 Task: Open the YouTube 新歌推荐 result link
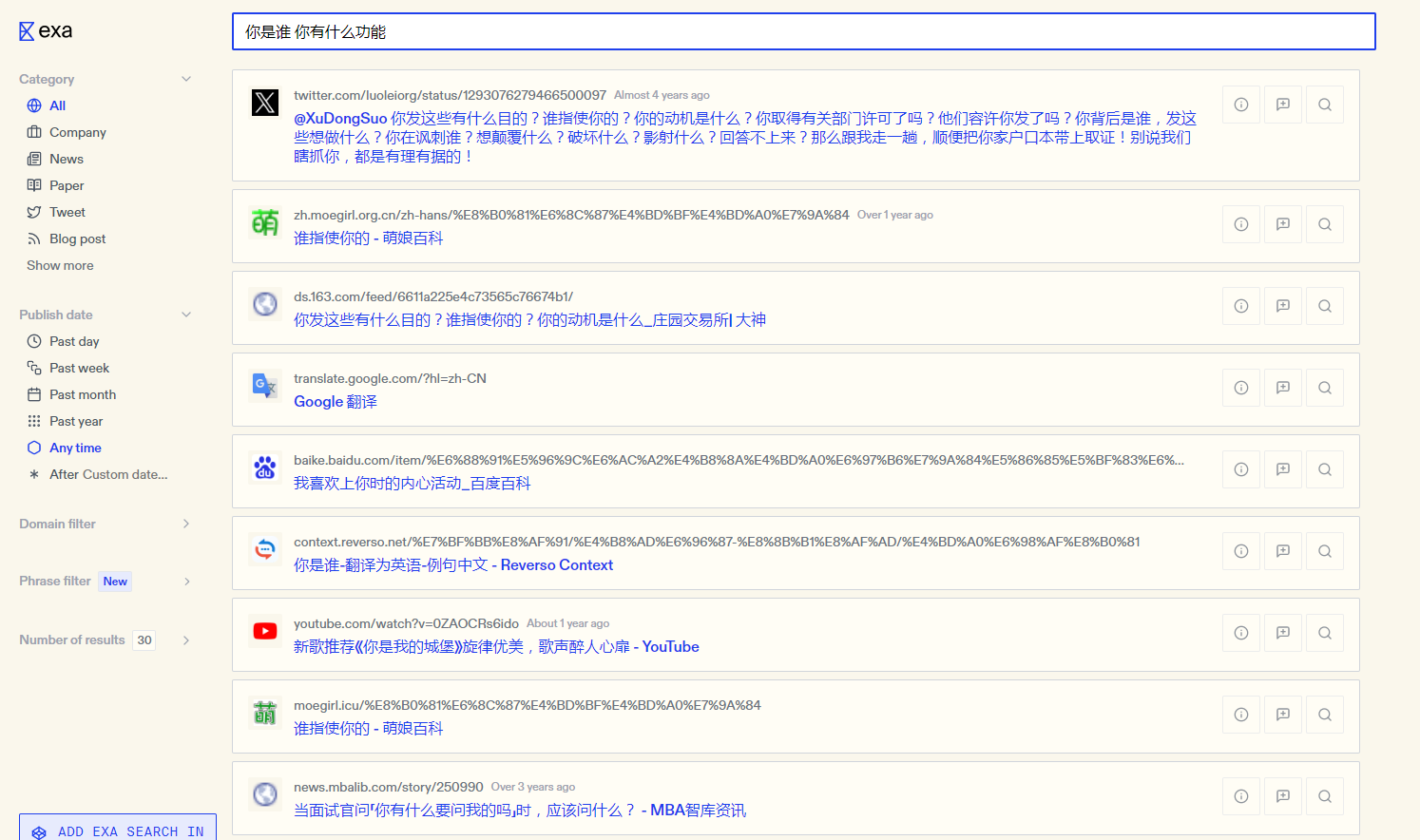tap(496, 646)
